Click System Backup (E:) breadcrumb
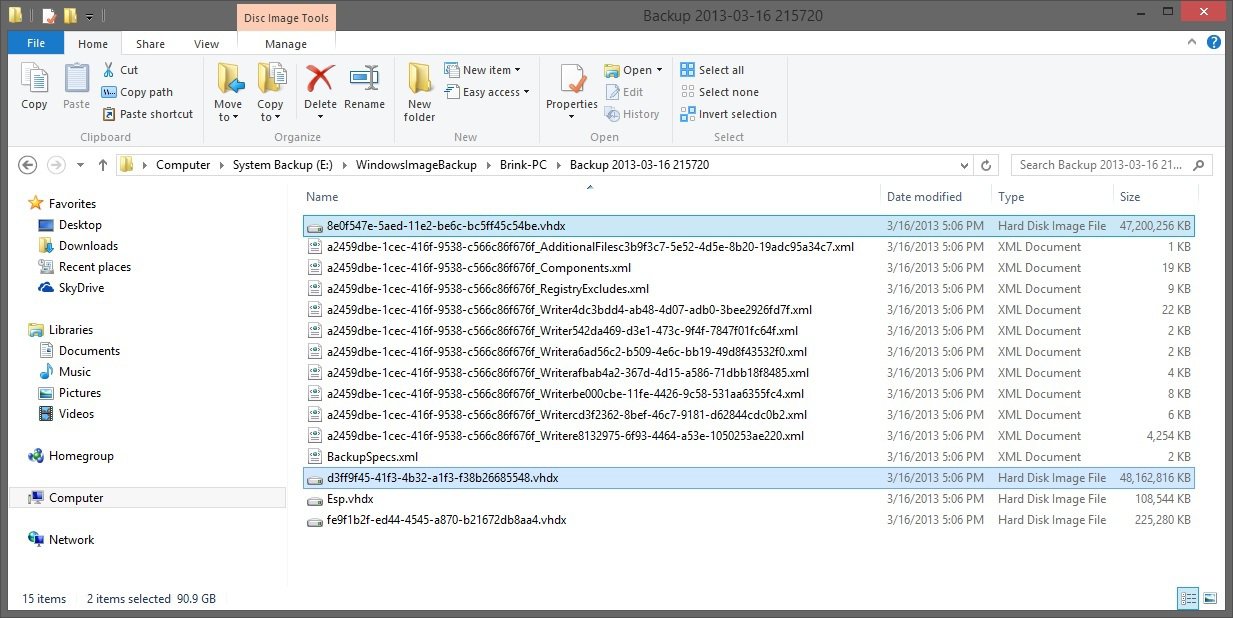This screenshot has height=618, width=1233. (282, 165)
